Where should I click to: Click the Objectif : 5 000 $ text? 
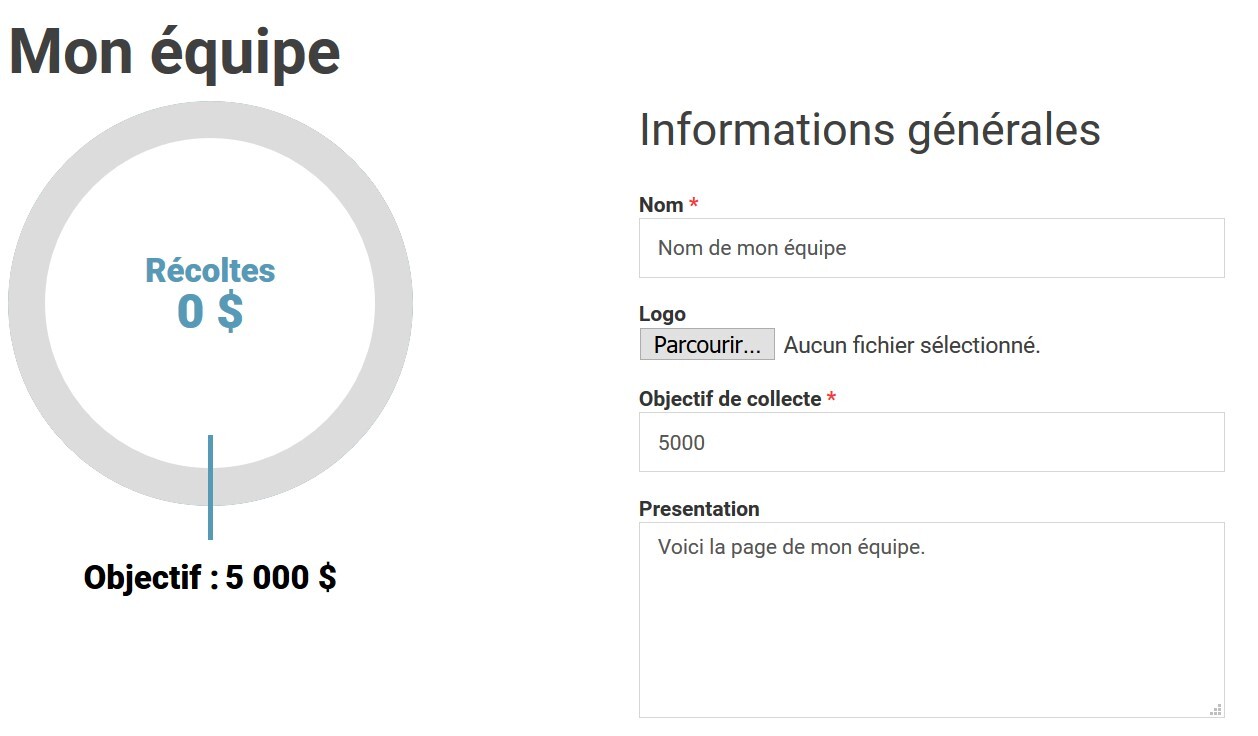[x=211, y=577]
